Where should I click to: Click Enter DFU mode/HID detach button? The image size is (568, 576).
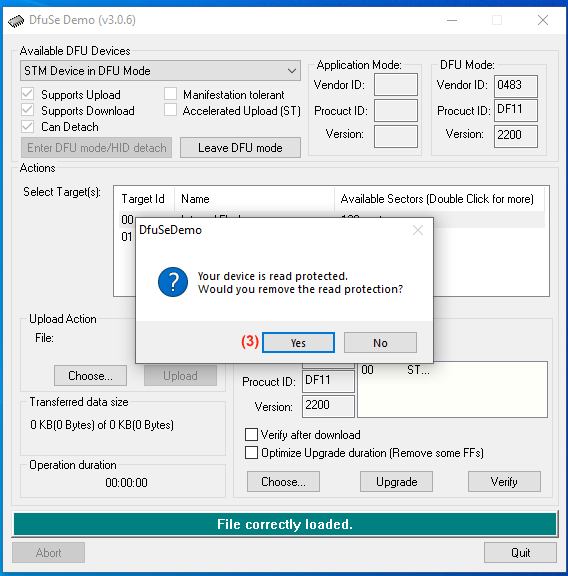coord(97,148)
